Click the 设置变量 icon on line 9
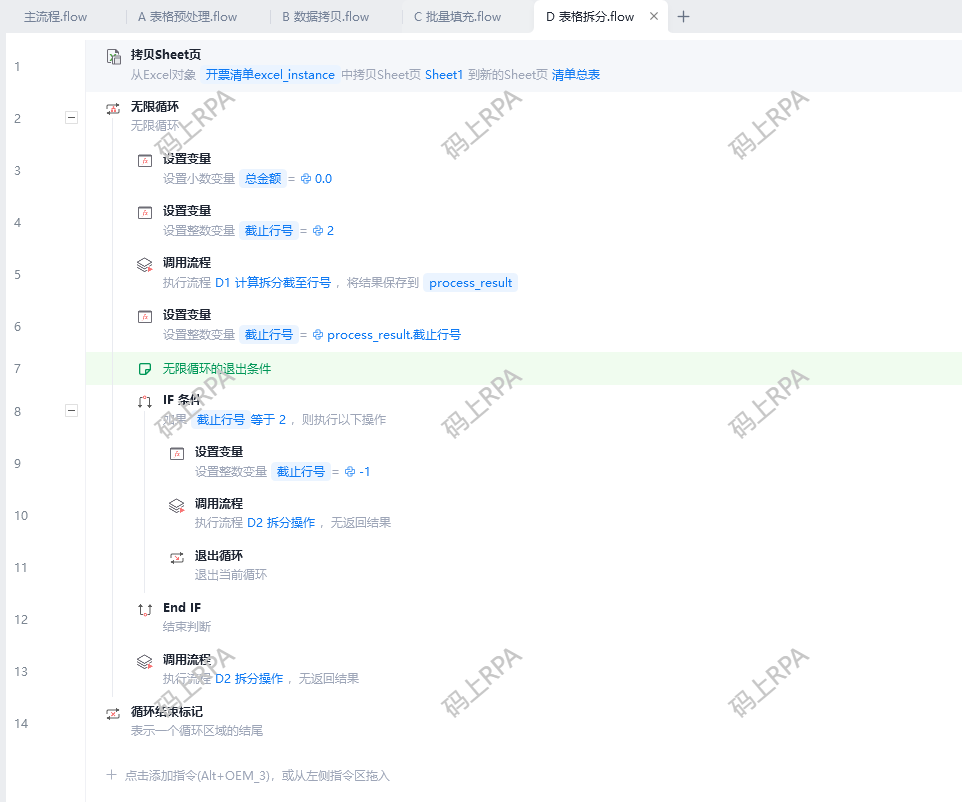The width and height of the screenshot is (962, 802). pyautogui.click(x=177, y=454)
